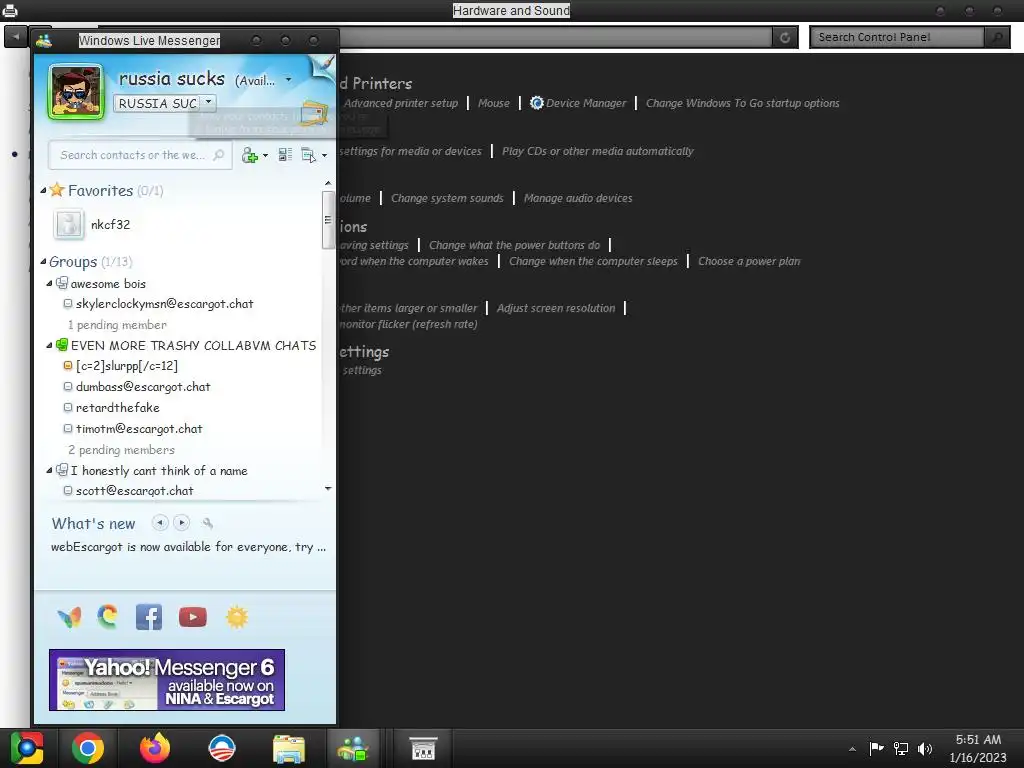The image size is (1024, 768).
Task: Click the Search Control Panel field
Action: click(897, 37)
